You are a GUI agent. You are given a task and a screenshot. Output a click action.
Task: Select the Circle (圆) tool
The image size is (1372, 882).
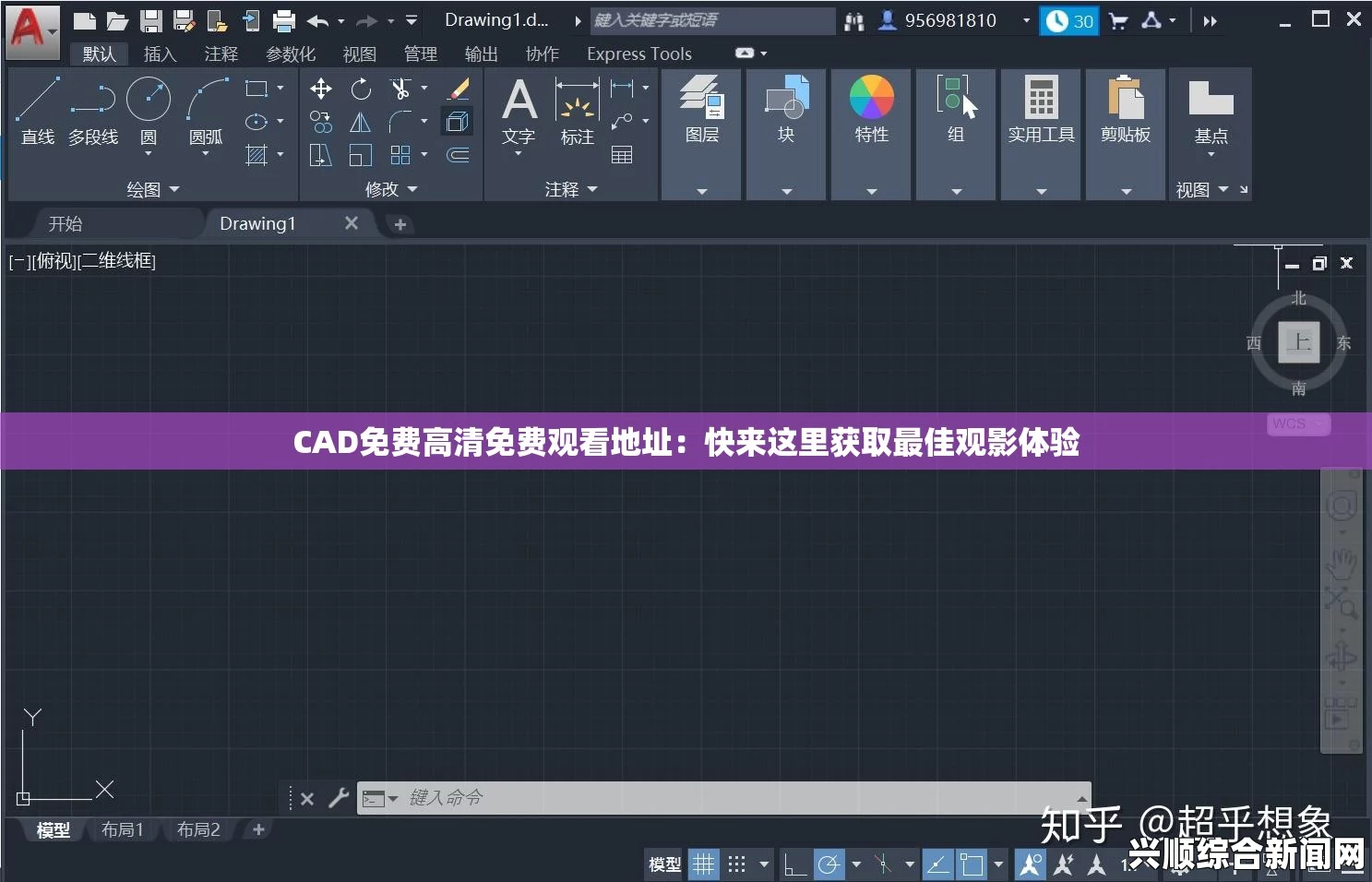(x=149, y=111)
